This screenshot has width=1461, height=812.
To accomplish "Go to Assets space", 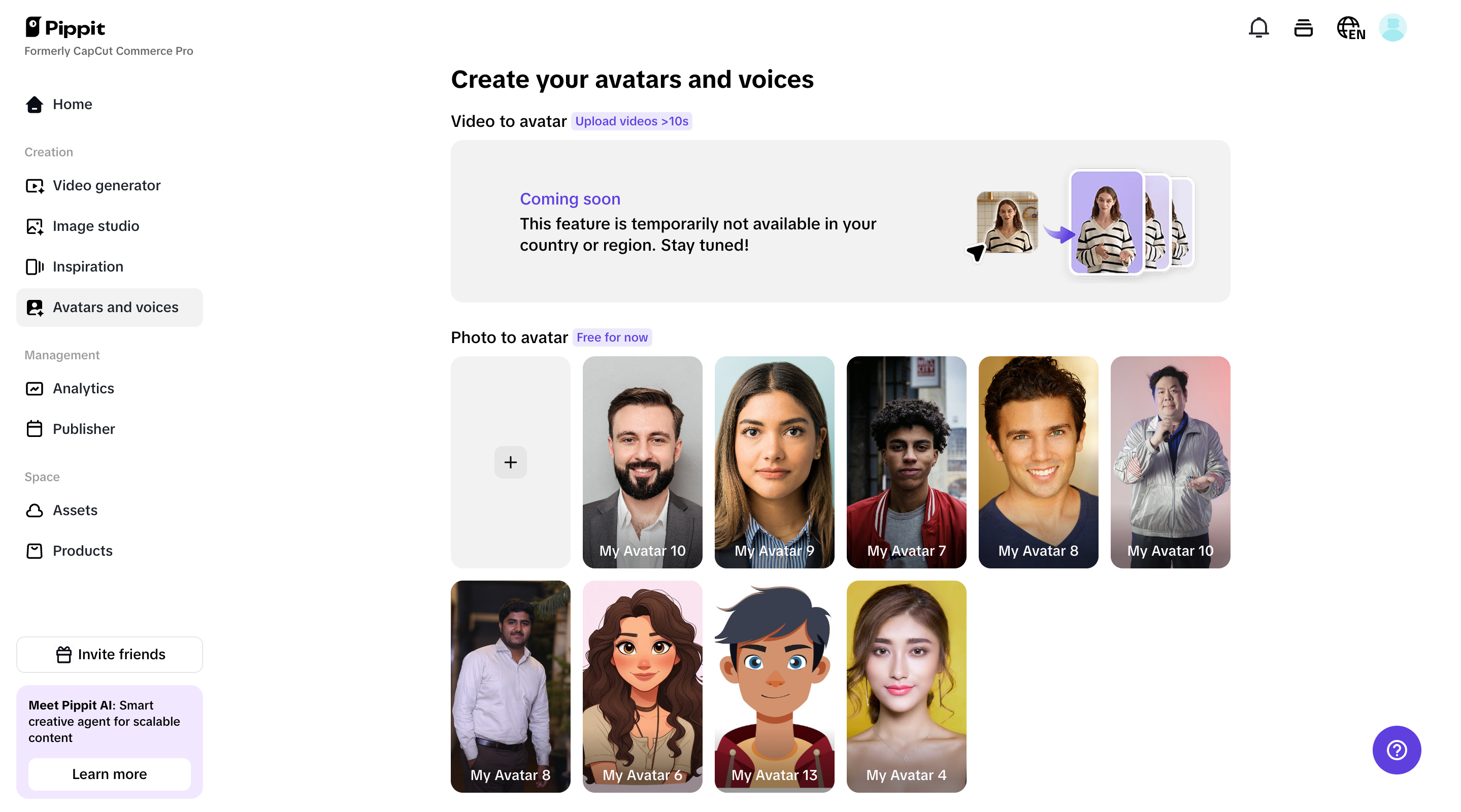I will pos(75,511).
